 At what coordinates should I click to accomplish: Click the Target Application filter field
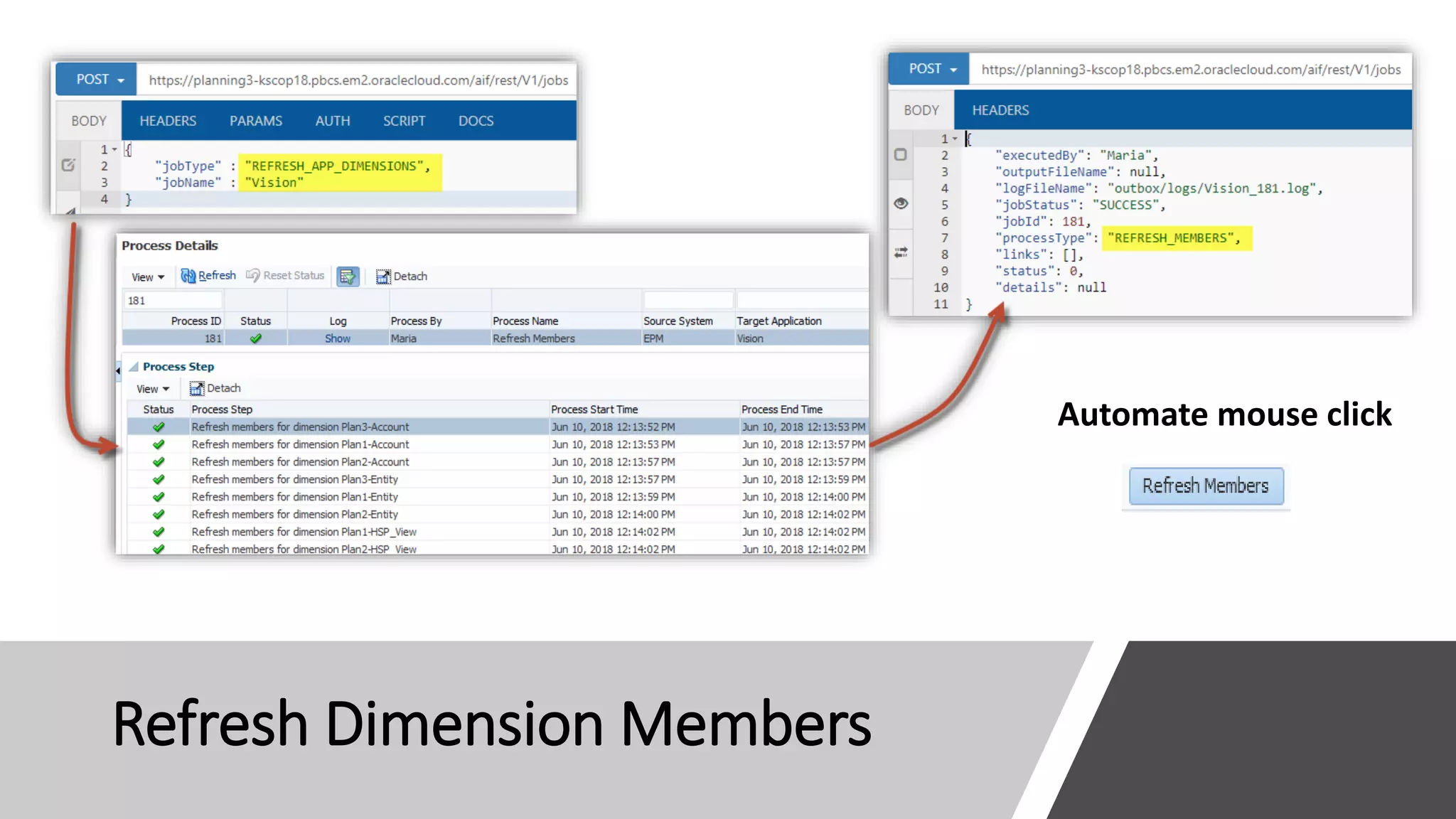point(802,301)
